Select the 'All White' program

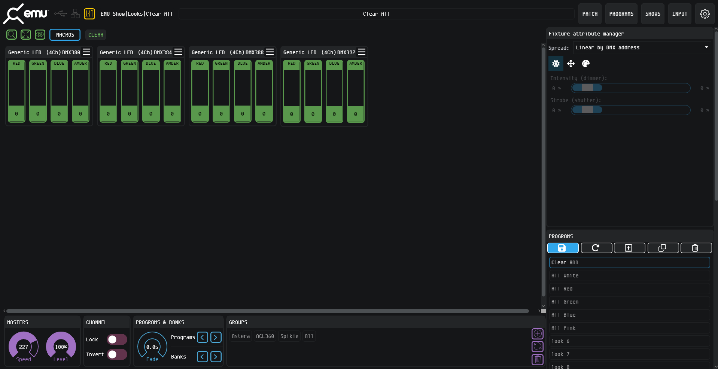click(x=629, y=276)
